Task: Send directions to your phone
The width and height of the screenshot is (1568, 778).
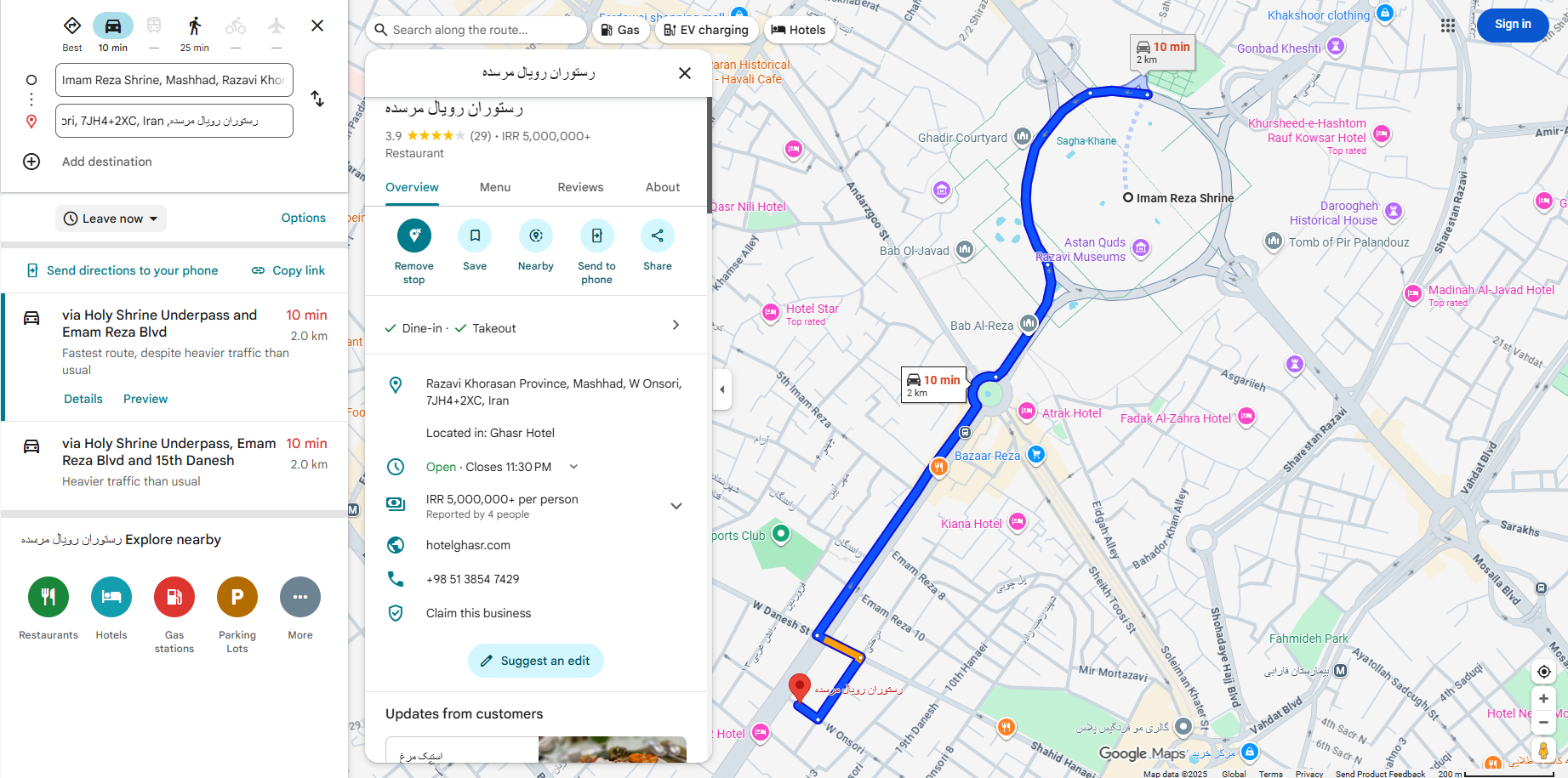Action: tap(123, 270)
